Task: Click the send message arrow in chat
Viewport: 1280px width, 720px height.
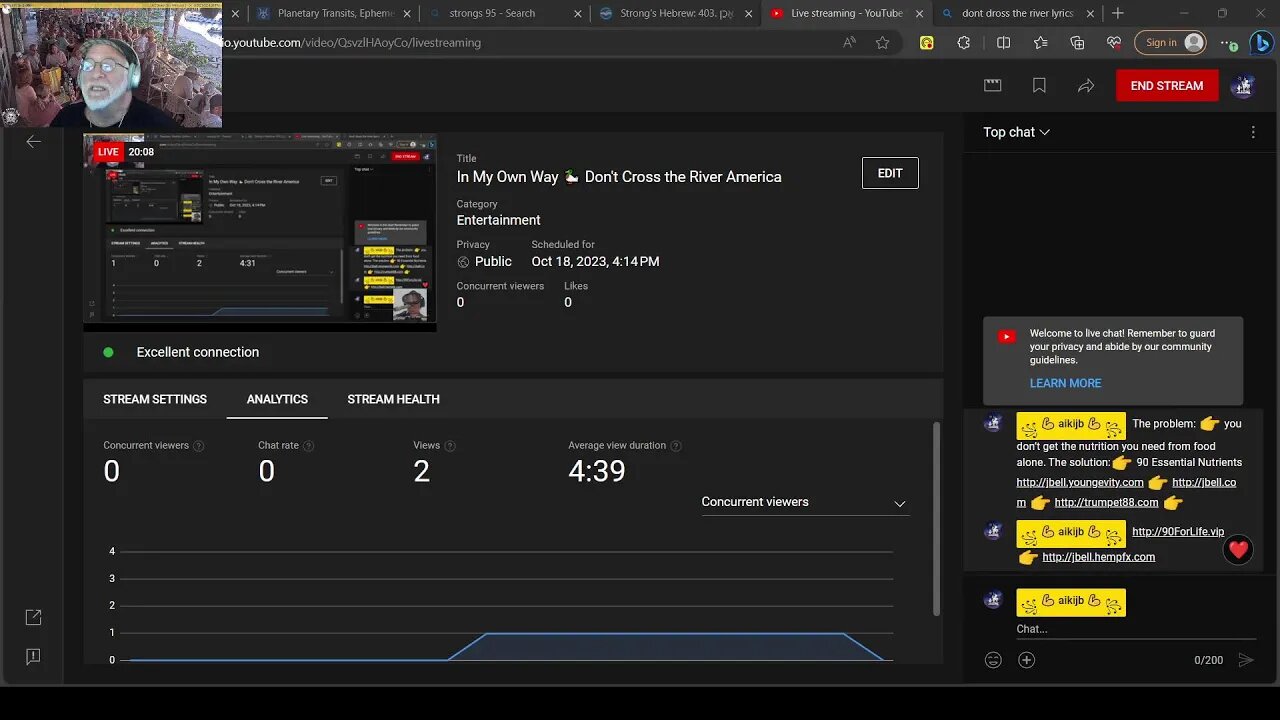Action: [1245, 660]
